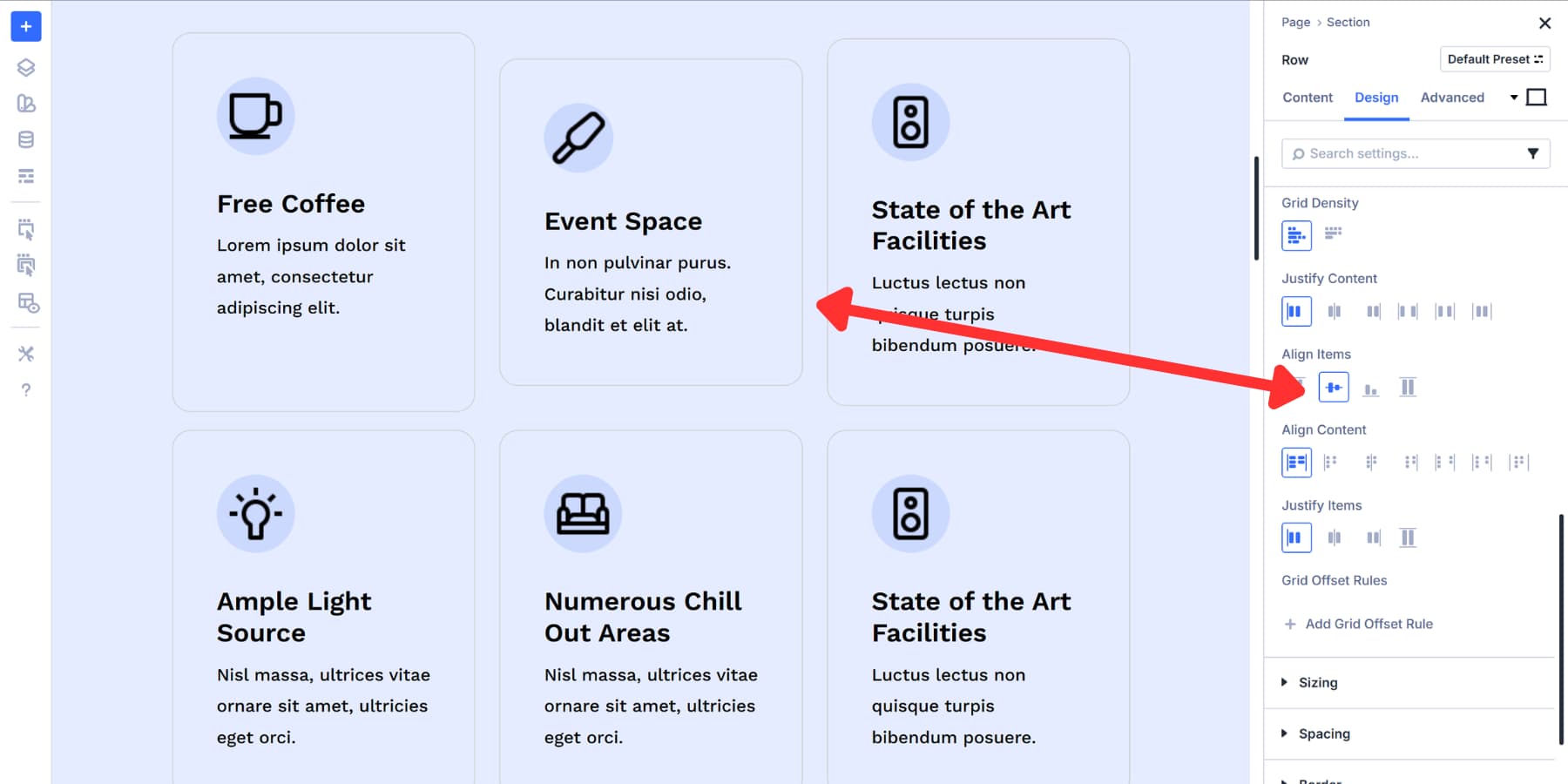The width and height of the screenshot is (1568, 784).
Task: Switch to the Content tab
Action: click(1307, 98)
